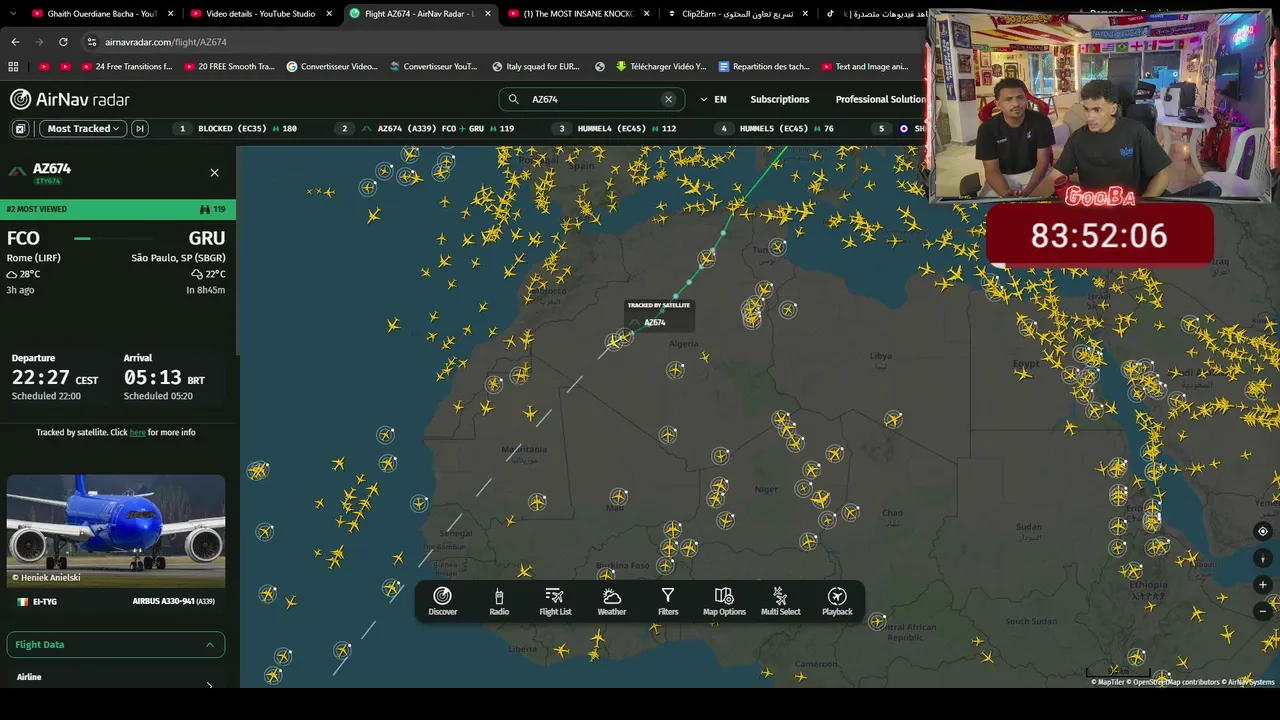Click the AirNav radar logo
The image size is (1280, 720).
[70, 99]
